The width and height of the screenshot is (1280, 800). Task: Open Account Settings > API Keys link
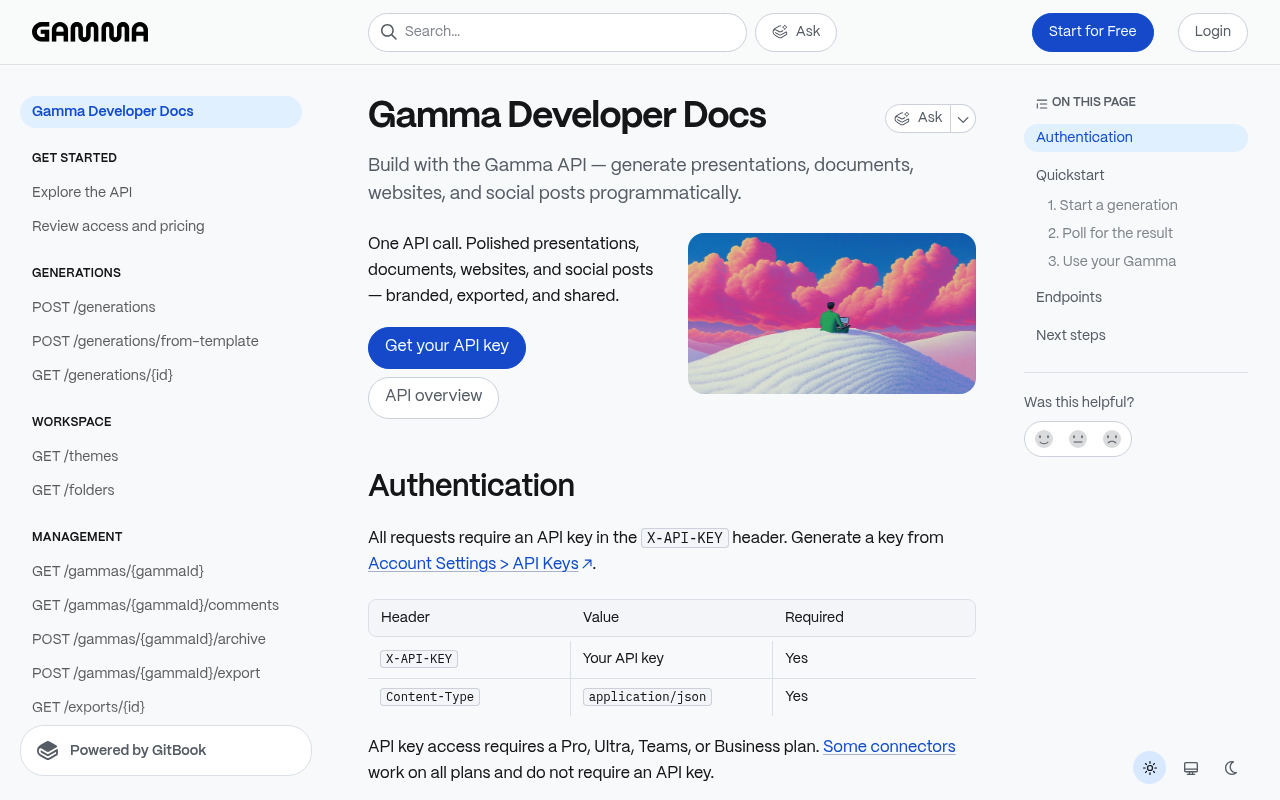[481, 564]
